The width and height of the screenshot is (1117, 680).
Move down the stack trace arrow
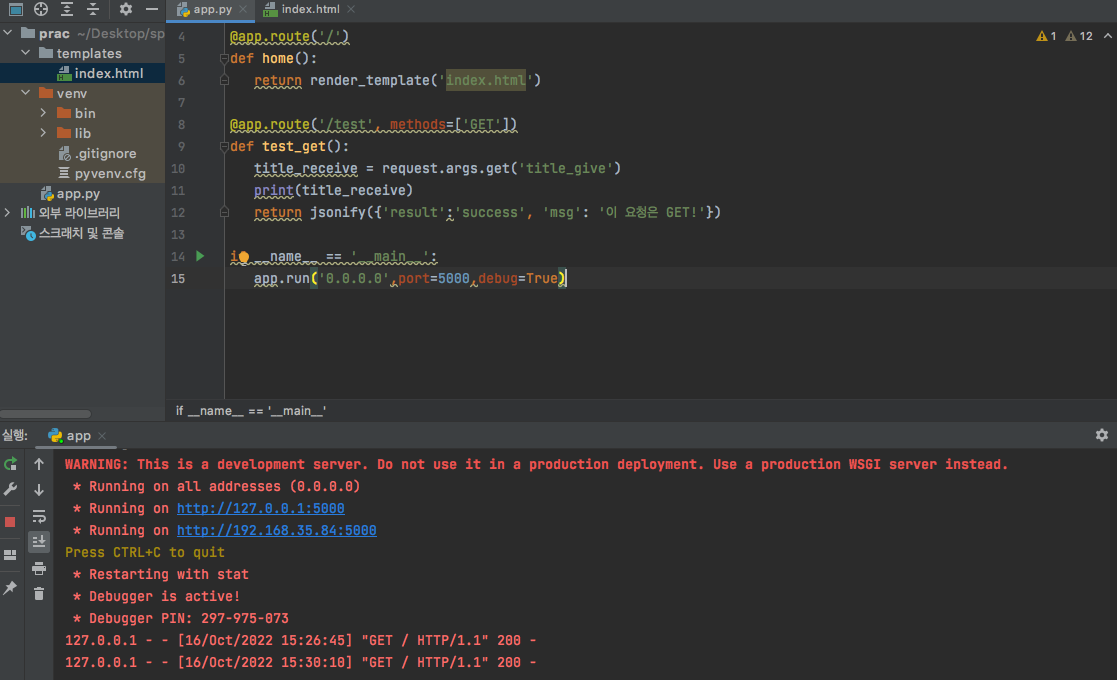point(39,490)
